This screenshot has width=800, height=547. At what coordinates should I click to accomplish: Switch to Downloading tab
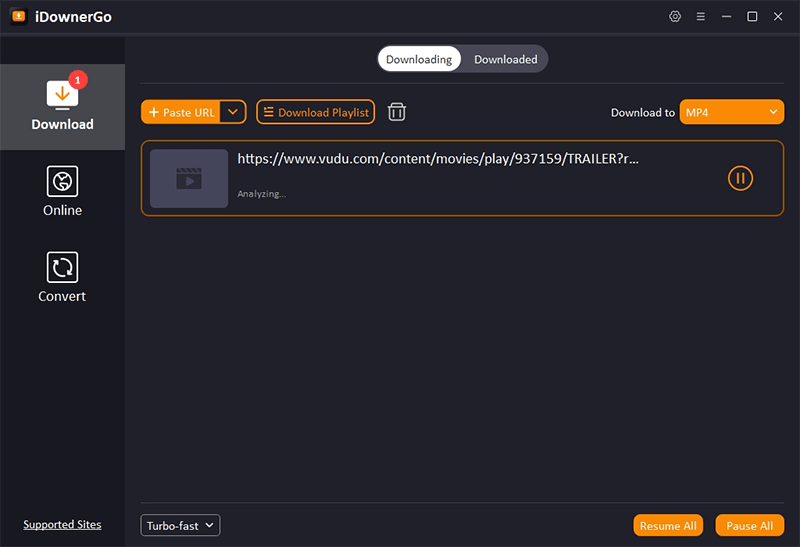pos(419,59)
